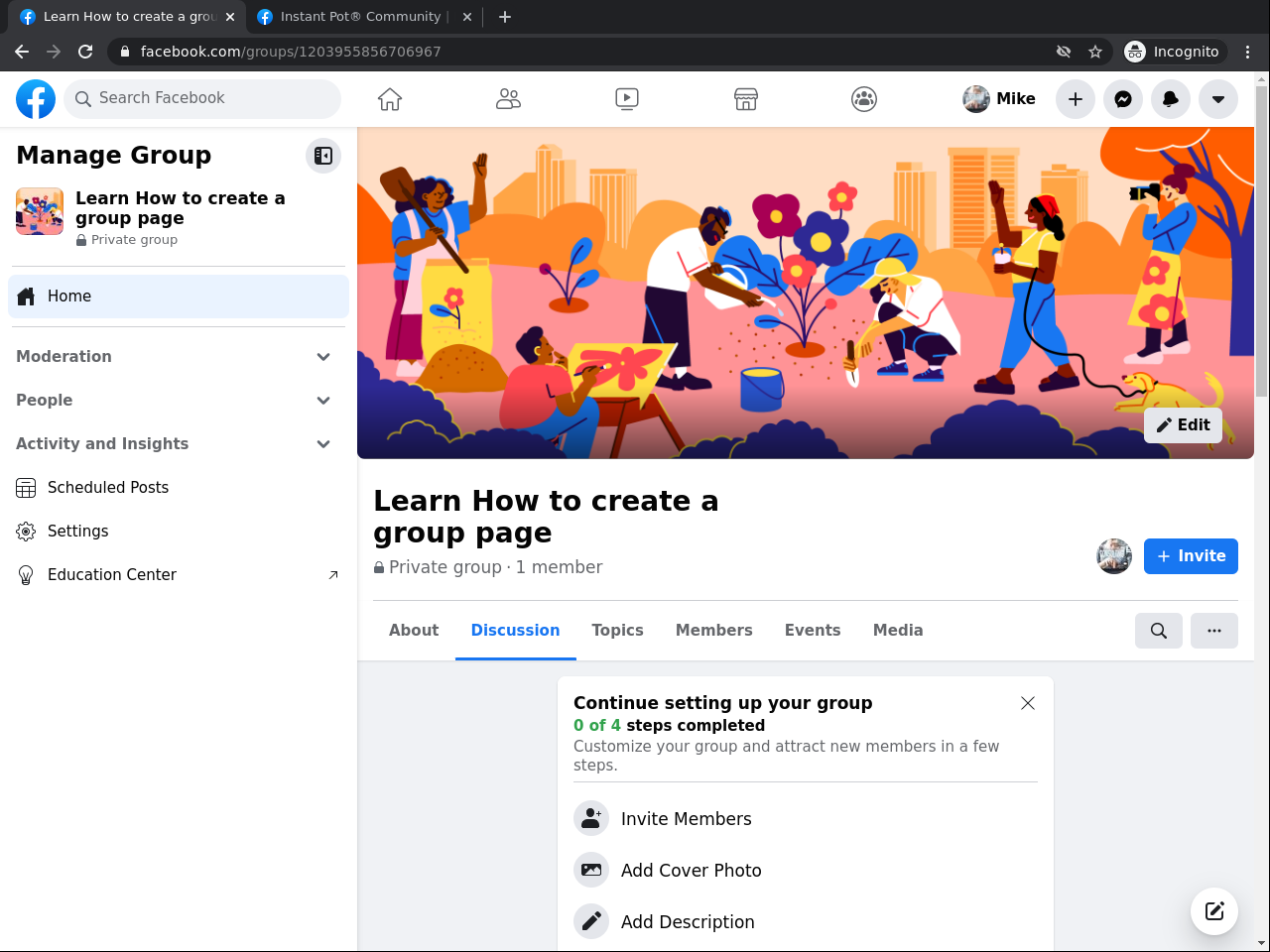Open the Education Center link
Viewport: 1270px width, 952px height.
tap(179, 575)
